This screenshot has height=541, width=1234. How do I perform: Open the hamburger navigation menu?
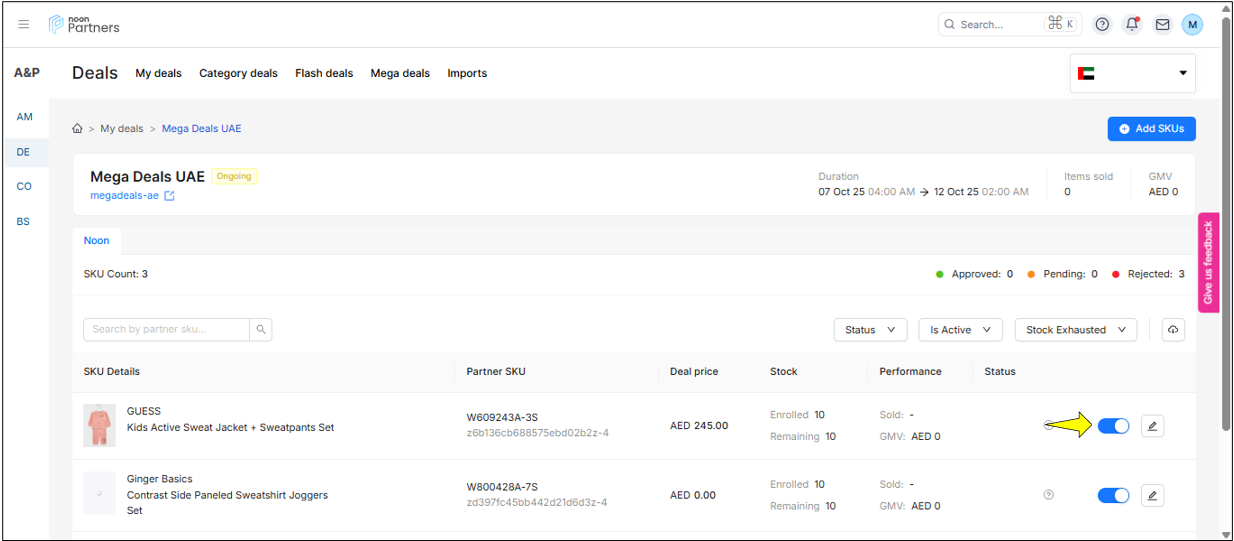point(24,25)
